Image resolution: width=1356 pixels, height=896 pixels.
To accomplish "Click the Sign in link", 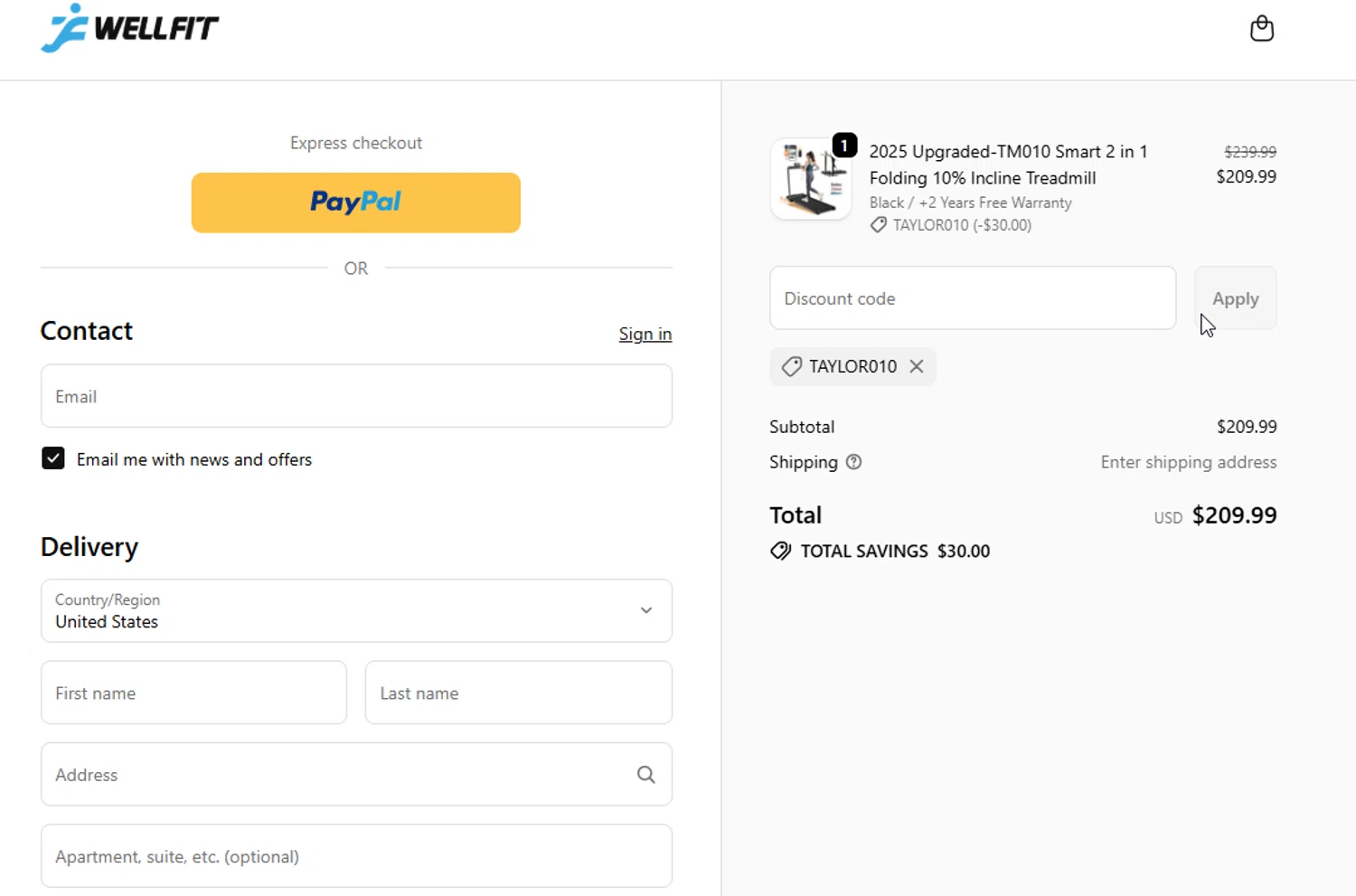I will (645, 334).
